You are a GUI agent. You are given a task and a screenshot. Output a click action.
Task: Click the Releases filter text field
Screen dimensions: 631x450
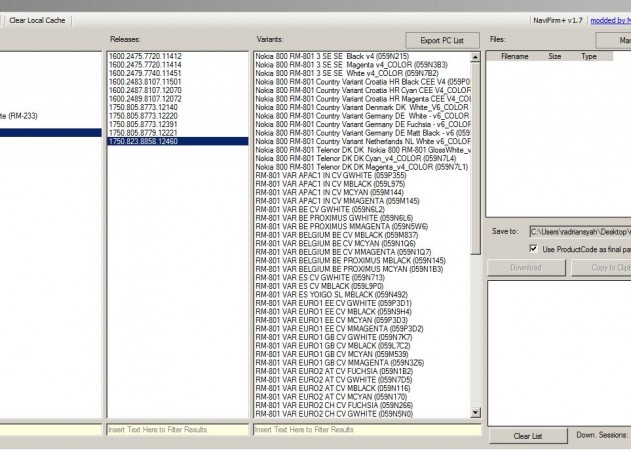pyautogui.click(x=176, y=429)
